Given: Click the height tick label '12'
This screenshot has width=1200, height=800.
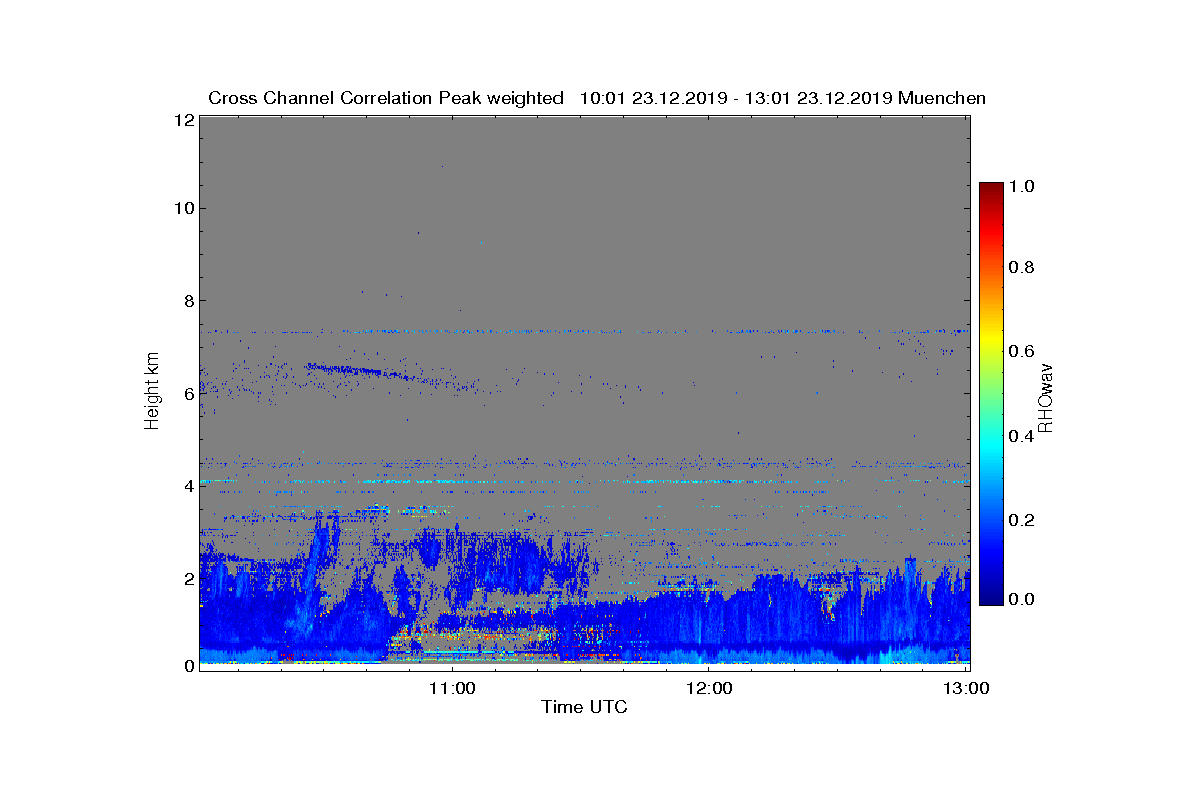Looking at the screenshot, I should click(x=182, y=120).
